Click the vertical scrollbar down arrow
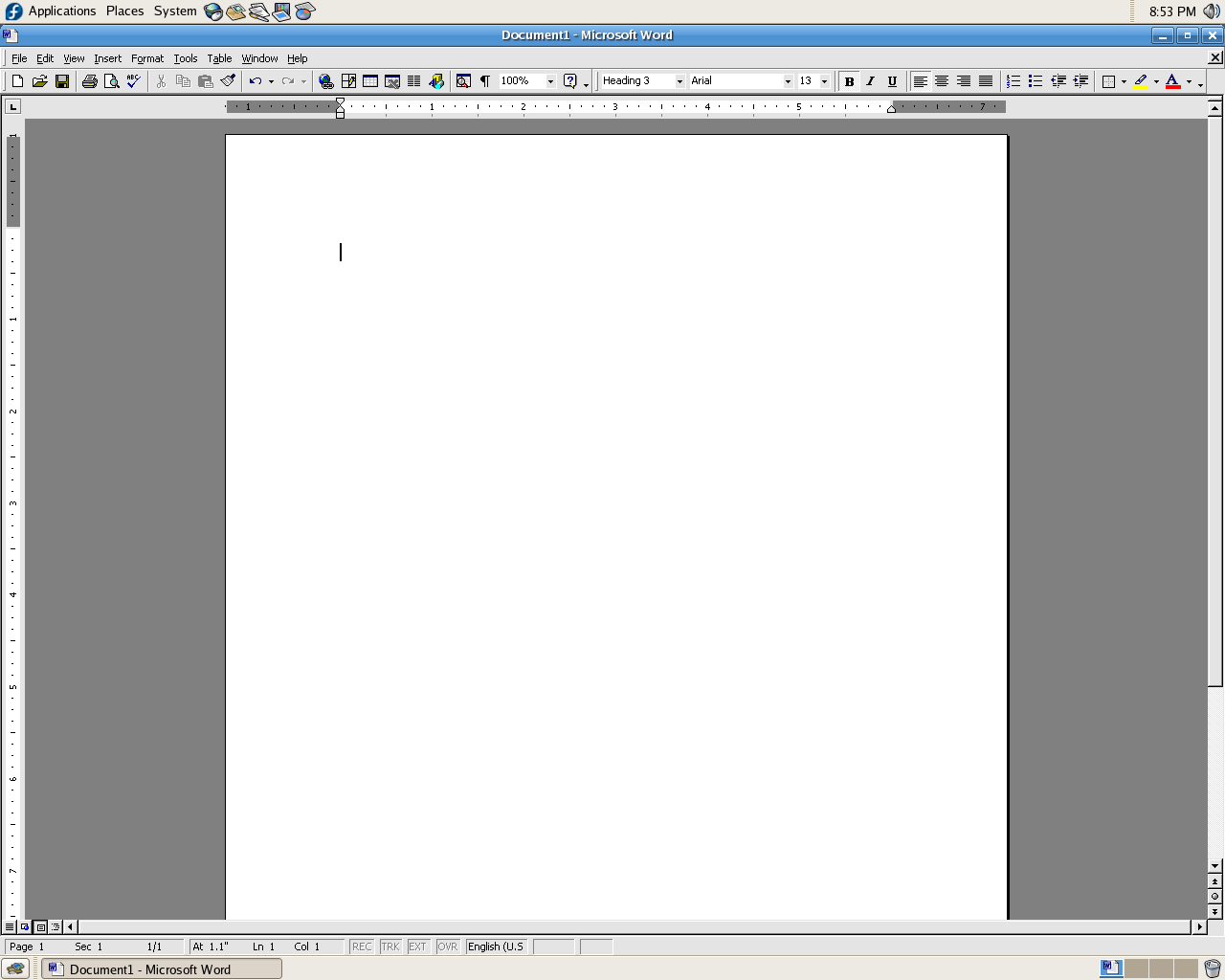The width and height of the screenshot is (1225, 980). [1214, 866]
